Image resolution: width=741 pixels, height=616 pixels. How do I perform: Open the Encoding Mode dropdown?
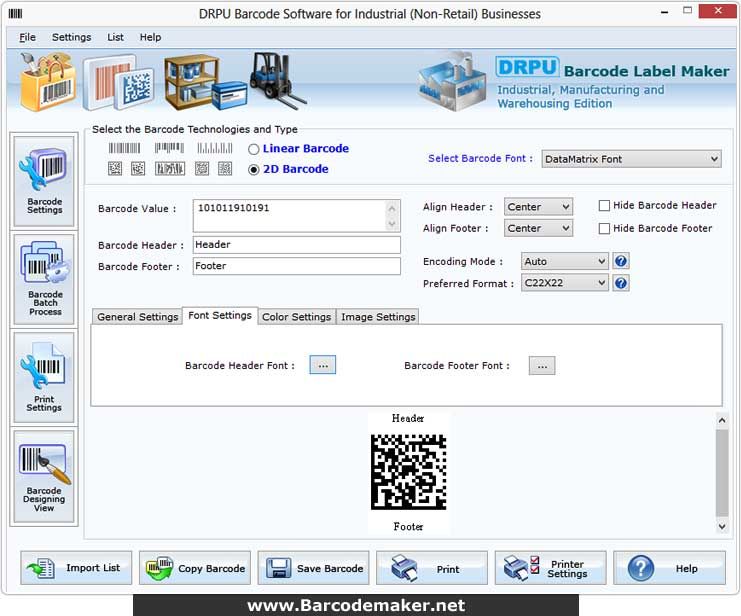point(565,261)
